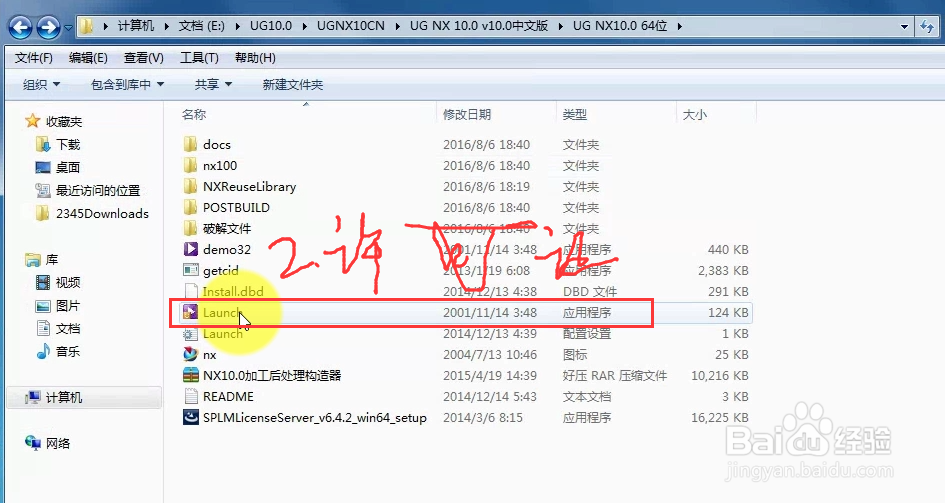
Task: Click the folder icon in address bar
Action: [x=87, y=26]
